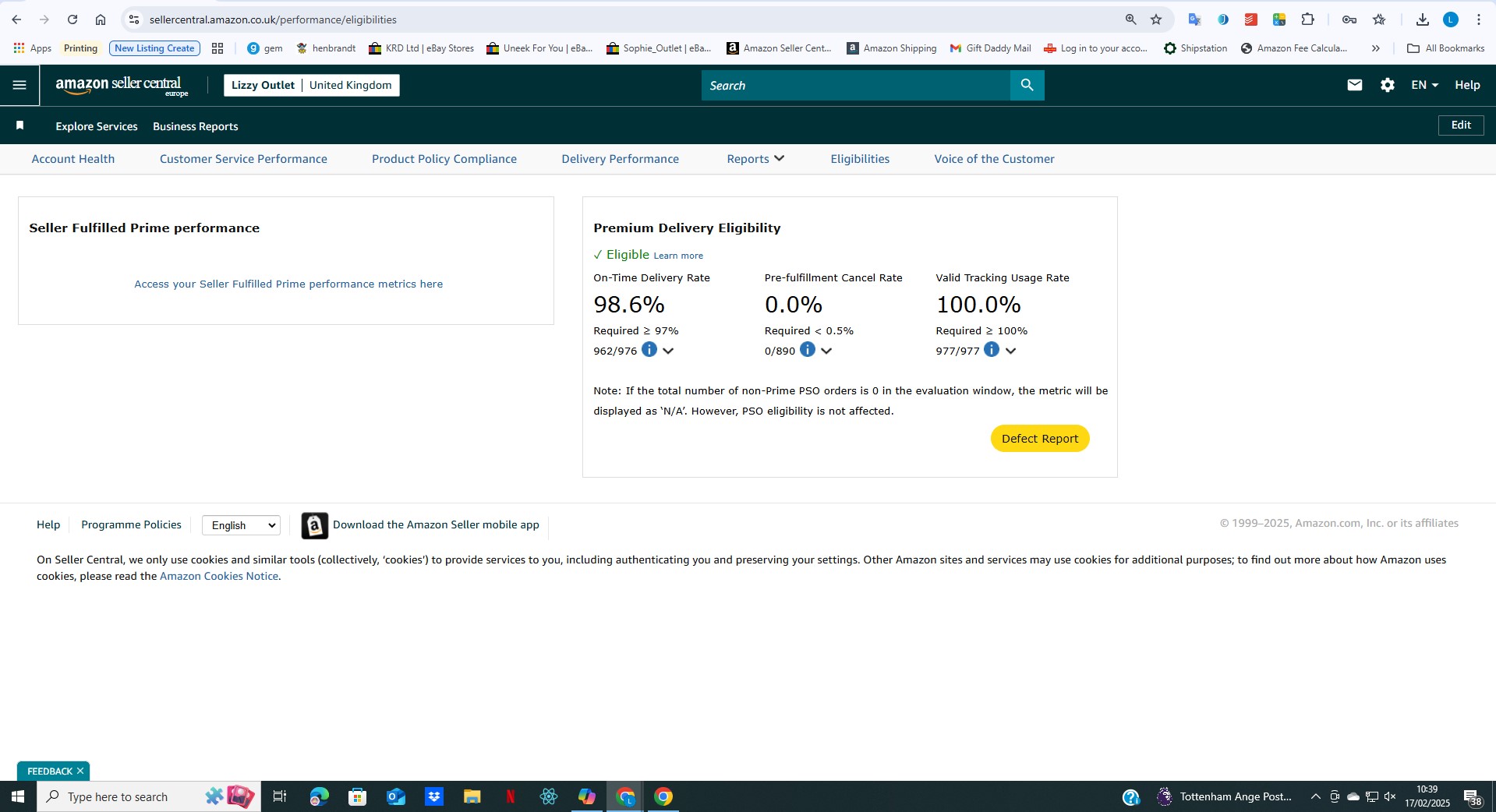This screenshot has width=1496, height=812.
Task: Click info icon beside 0/890
Action: (808, 349)
